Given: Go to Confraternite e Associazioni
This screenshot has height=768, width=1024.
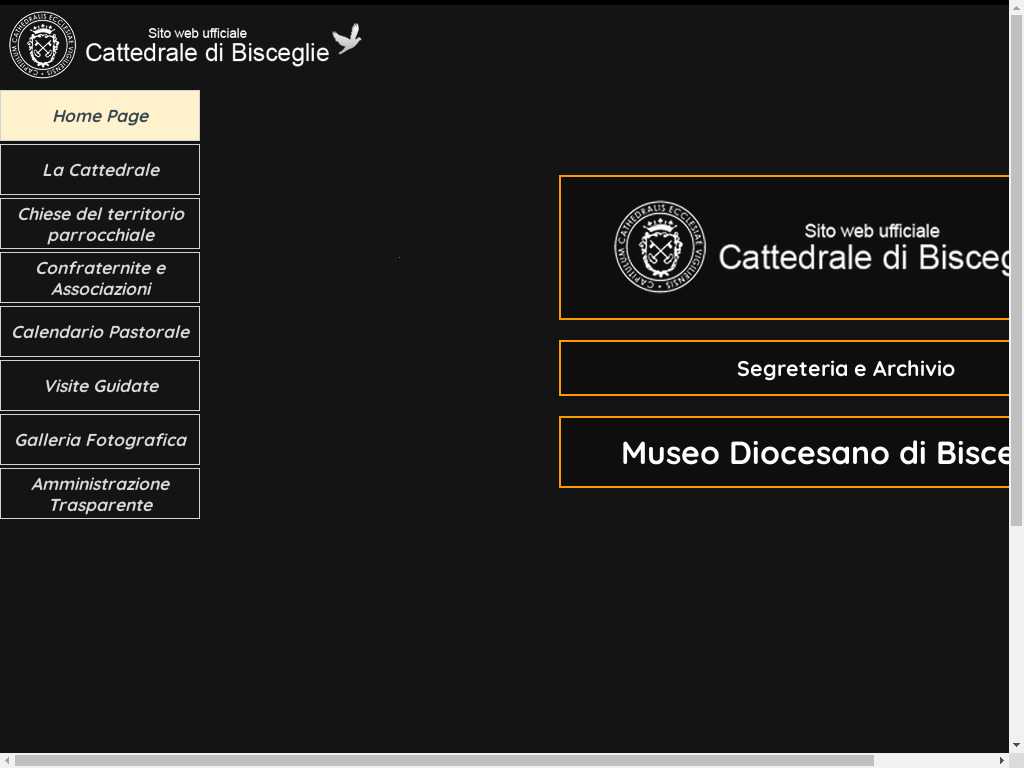Looking at the screenshot, I should point(100,278).
